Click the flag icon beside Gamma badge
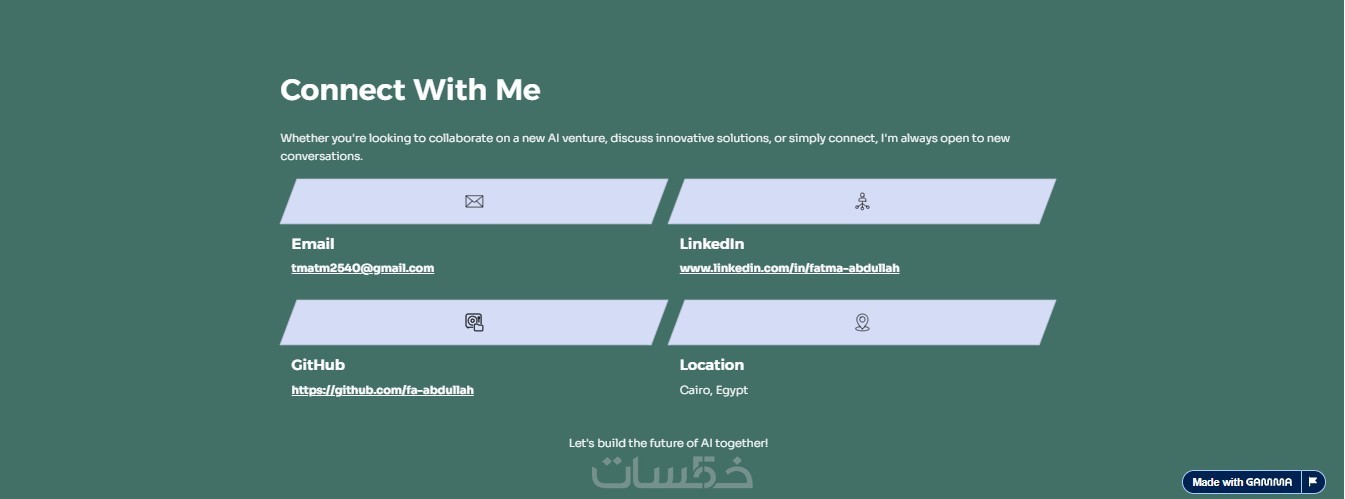Screen dimensions: 1345x499 pos(1313,482)
